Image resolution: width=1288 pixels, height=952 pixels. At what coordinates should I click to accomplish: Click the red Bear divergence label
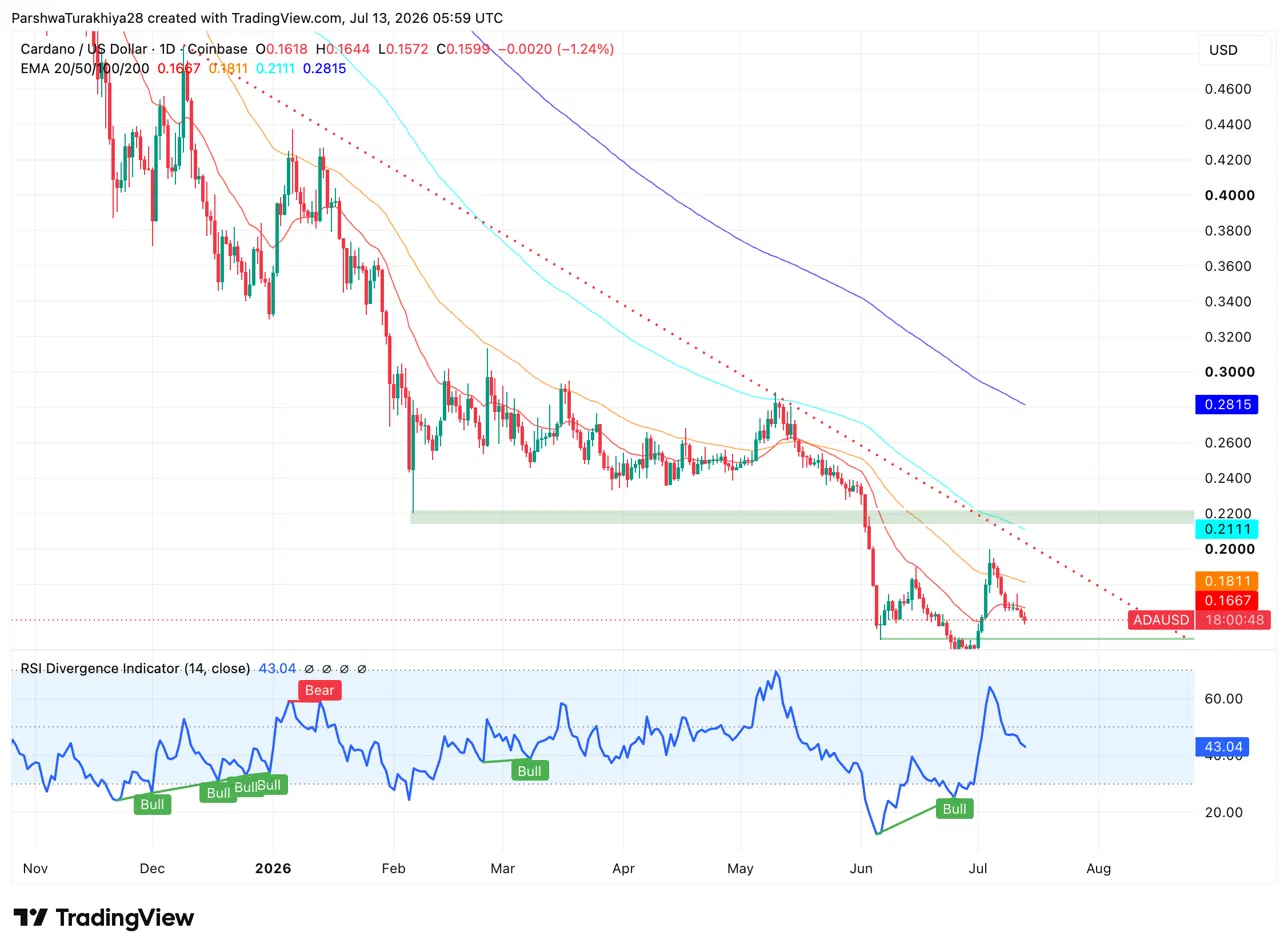[x=320, y=690]
